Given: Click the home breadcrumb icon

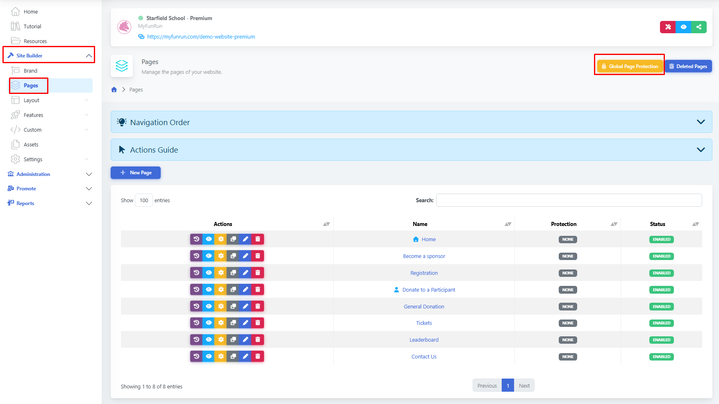Looking at the screenshot, I should pyautogui.click(x=114, y=90).
